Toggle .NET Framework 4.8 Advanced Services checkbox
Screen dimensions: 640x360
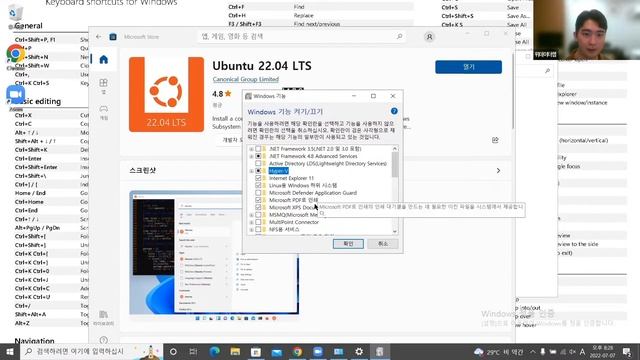(x=258, y=156)
